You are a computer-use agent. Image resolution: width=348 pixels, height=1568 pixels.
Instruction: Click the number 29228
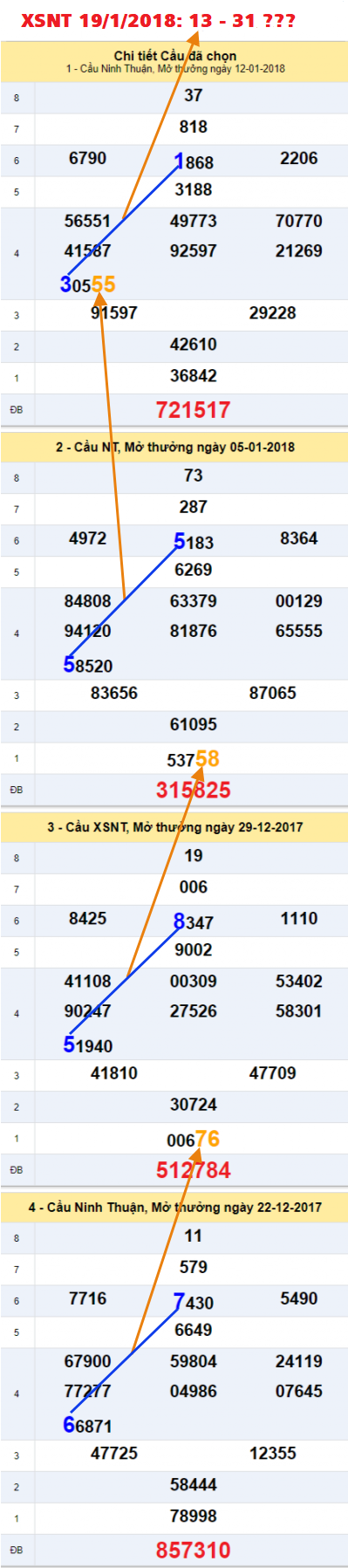click(x=272, y=312)
